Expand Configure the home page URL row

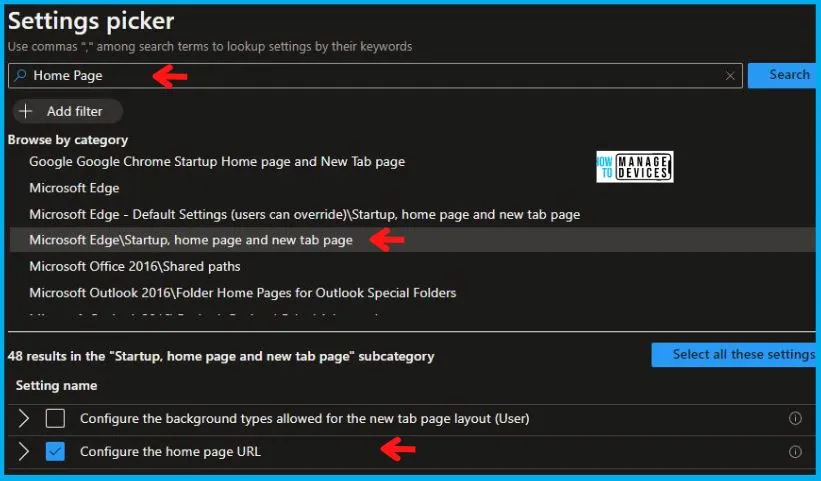click(x=24, y=451)
